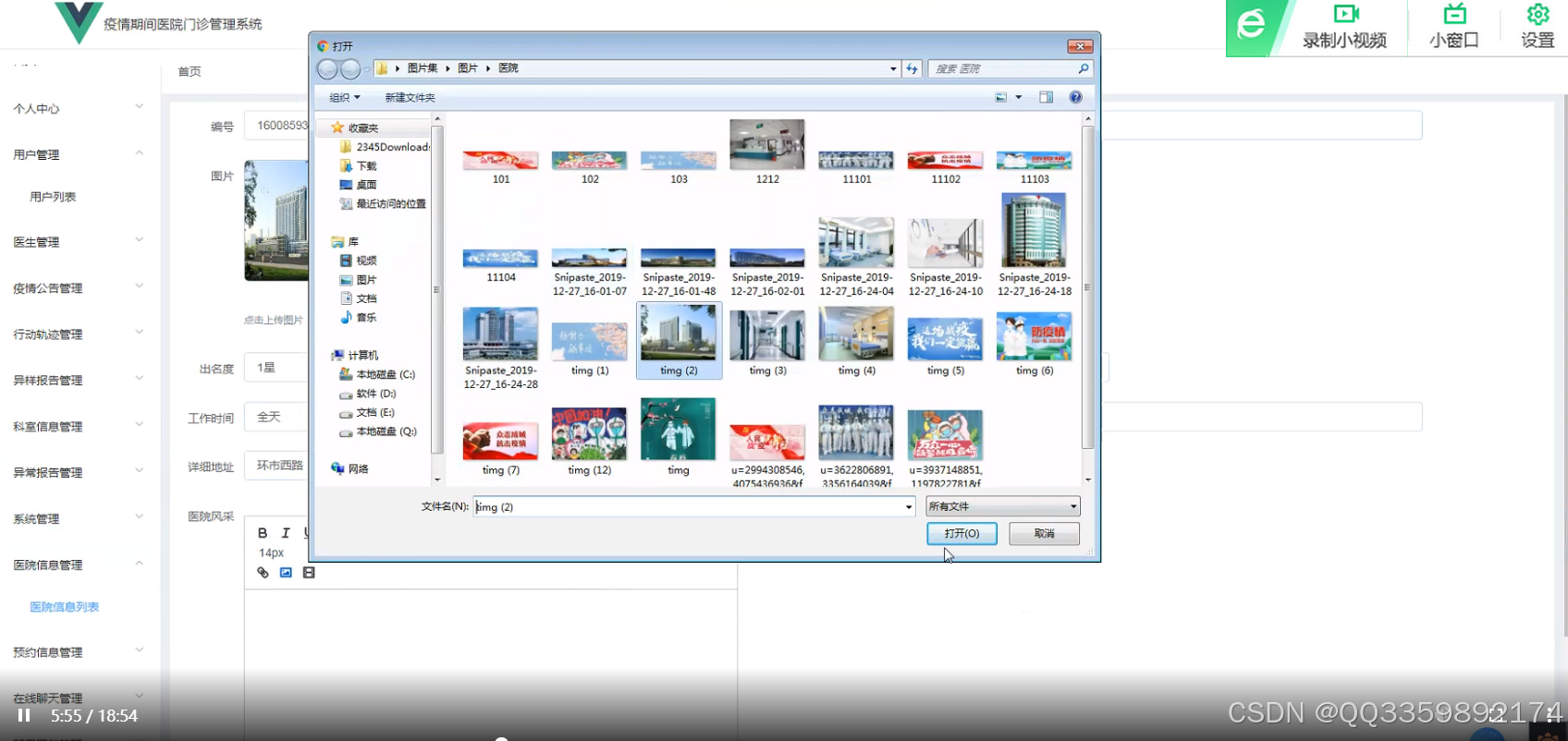1568x741 pixels.
Task: Expand 医生管理 sidebar menu
Action: coord(78,242)
